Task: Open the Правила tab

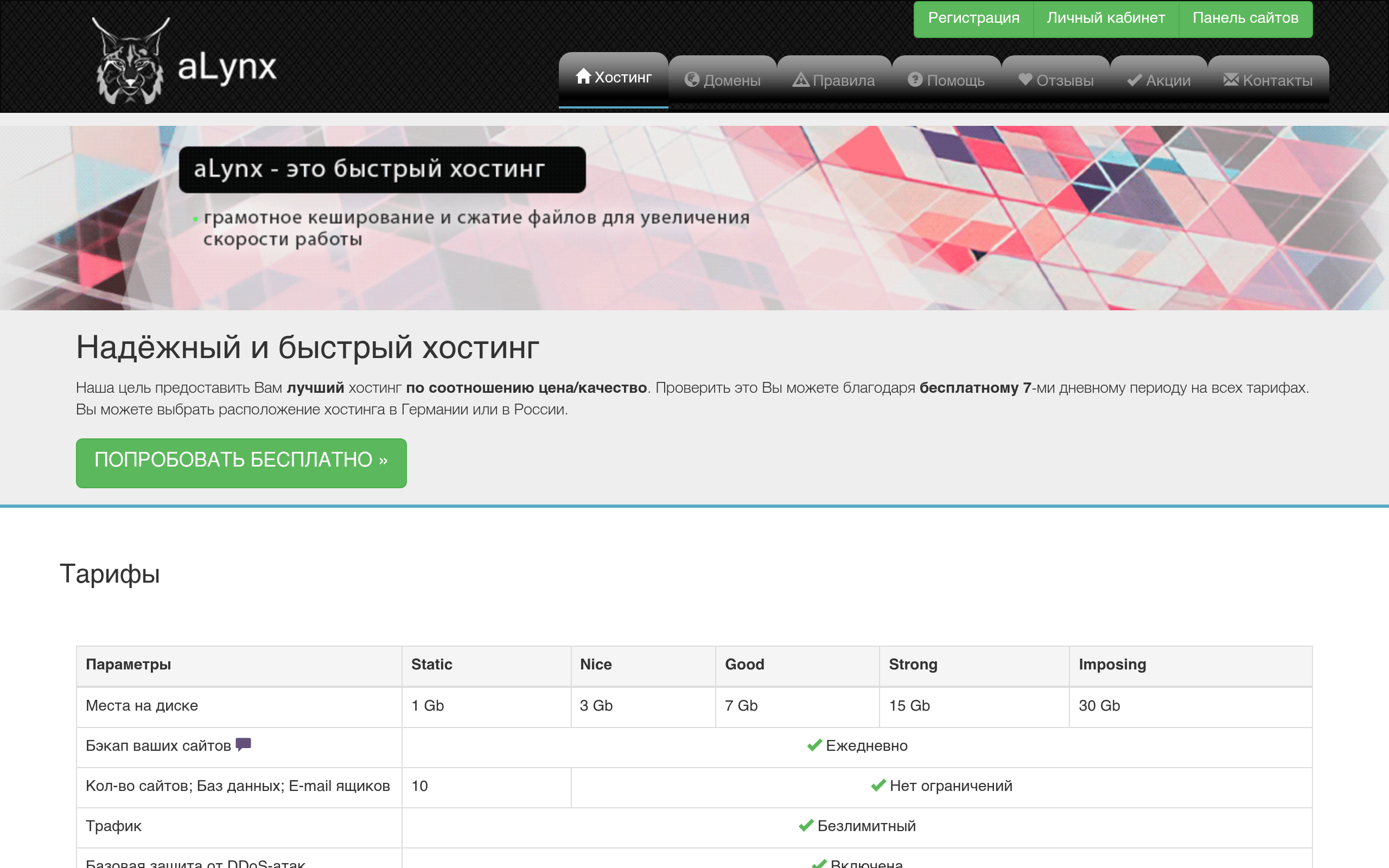Action: tap(834, 80)
